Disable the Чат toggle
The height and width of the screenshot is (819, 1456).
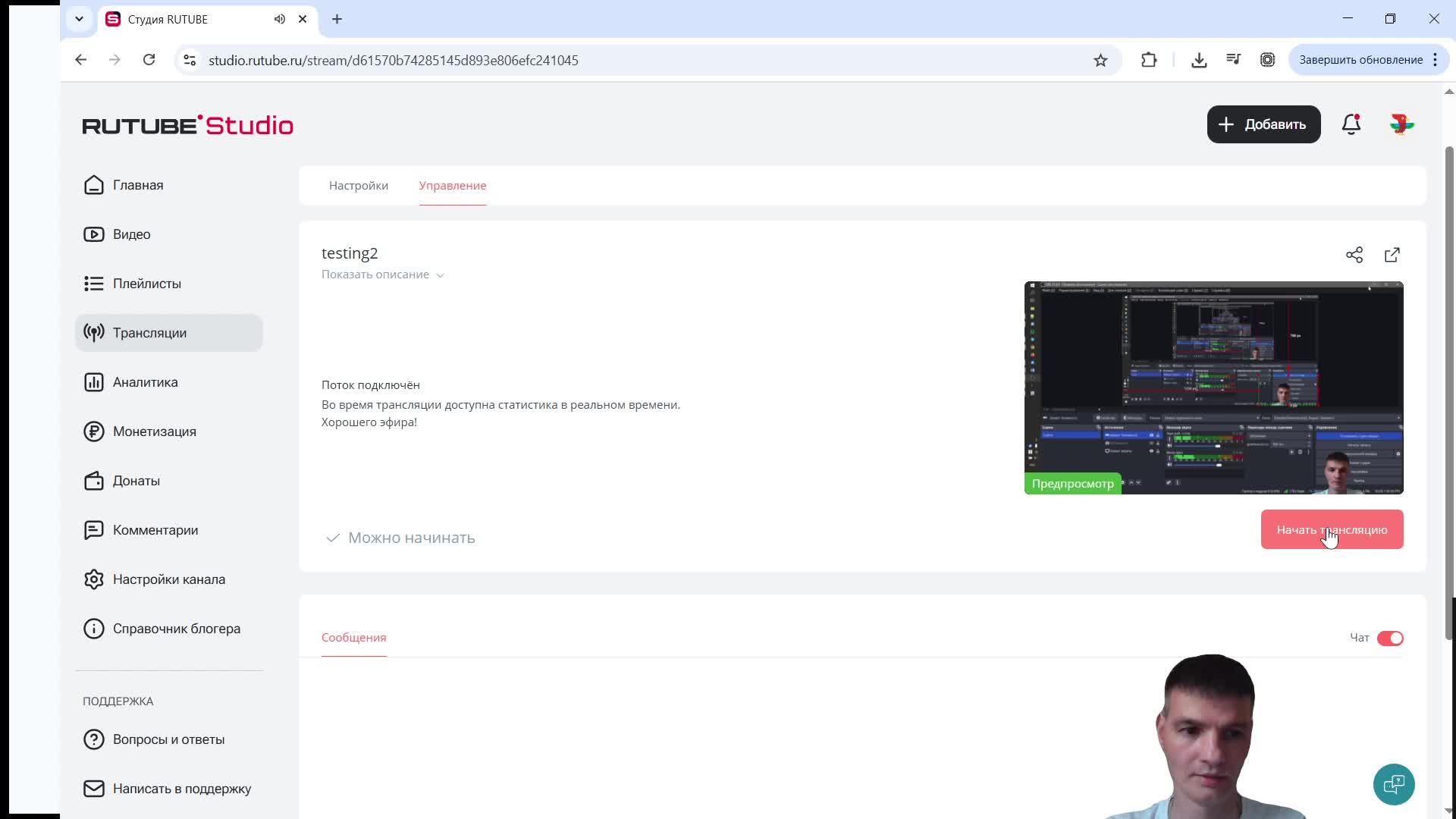[1390, 639]
